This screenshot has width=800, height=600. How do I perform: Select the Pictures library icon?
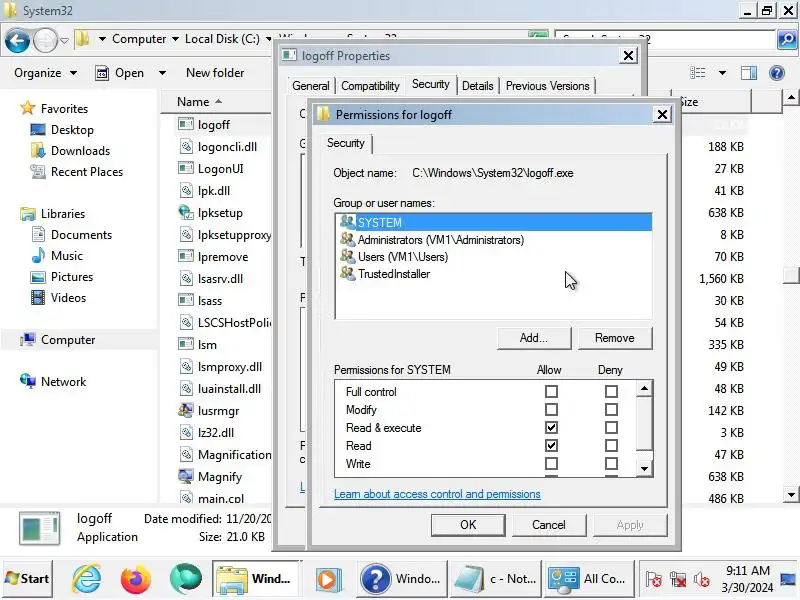[x=38, y=277]
